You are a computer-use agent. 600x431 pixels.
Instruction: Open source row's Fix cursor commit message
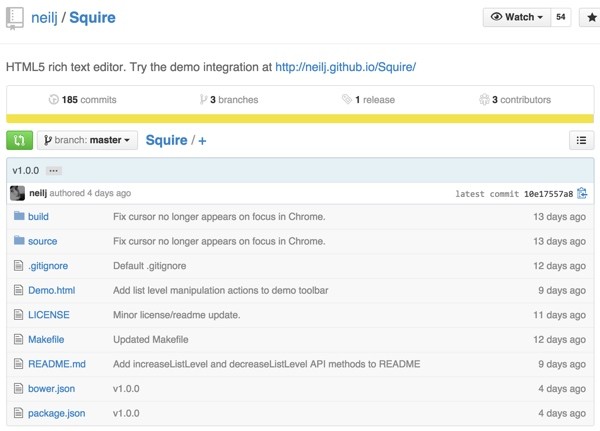tap(219, 241)
